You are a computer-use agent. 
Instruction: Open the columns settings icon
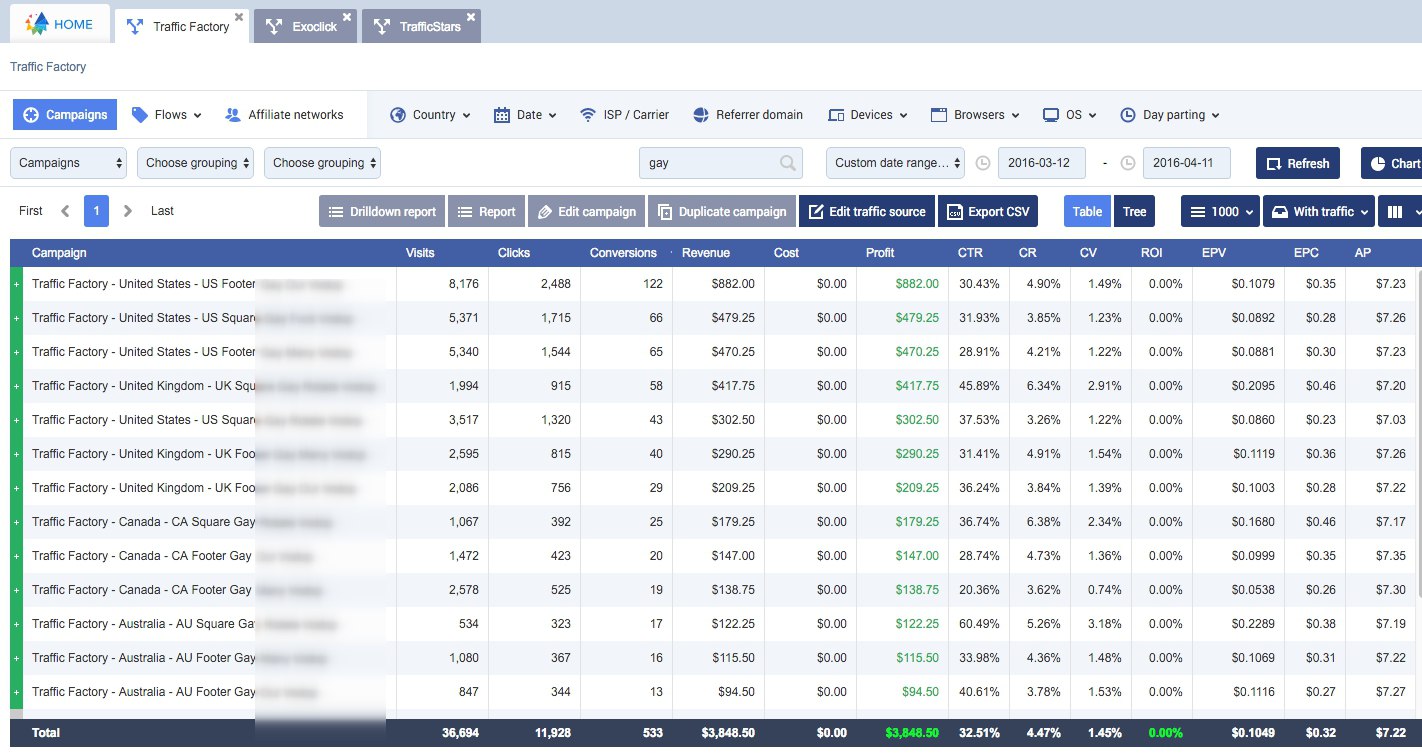click(x=1399, y=211)
